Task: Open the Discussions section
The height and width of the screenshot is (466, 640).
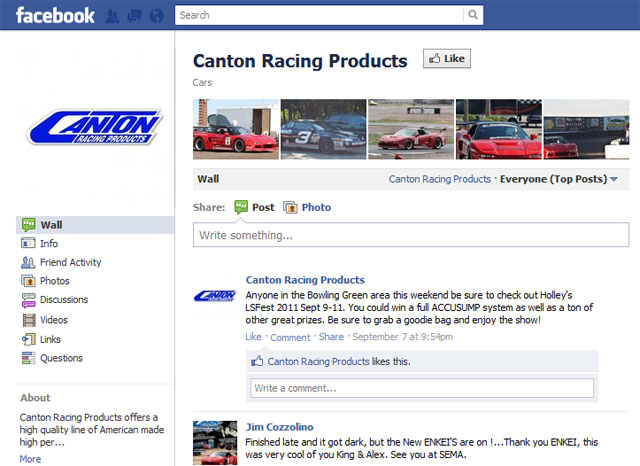Action: tap(64, 300)
